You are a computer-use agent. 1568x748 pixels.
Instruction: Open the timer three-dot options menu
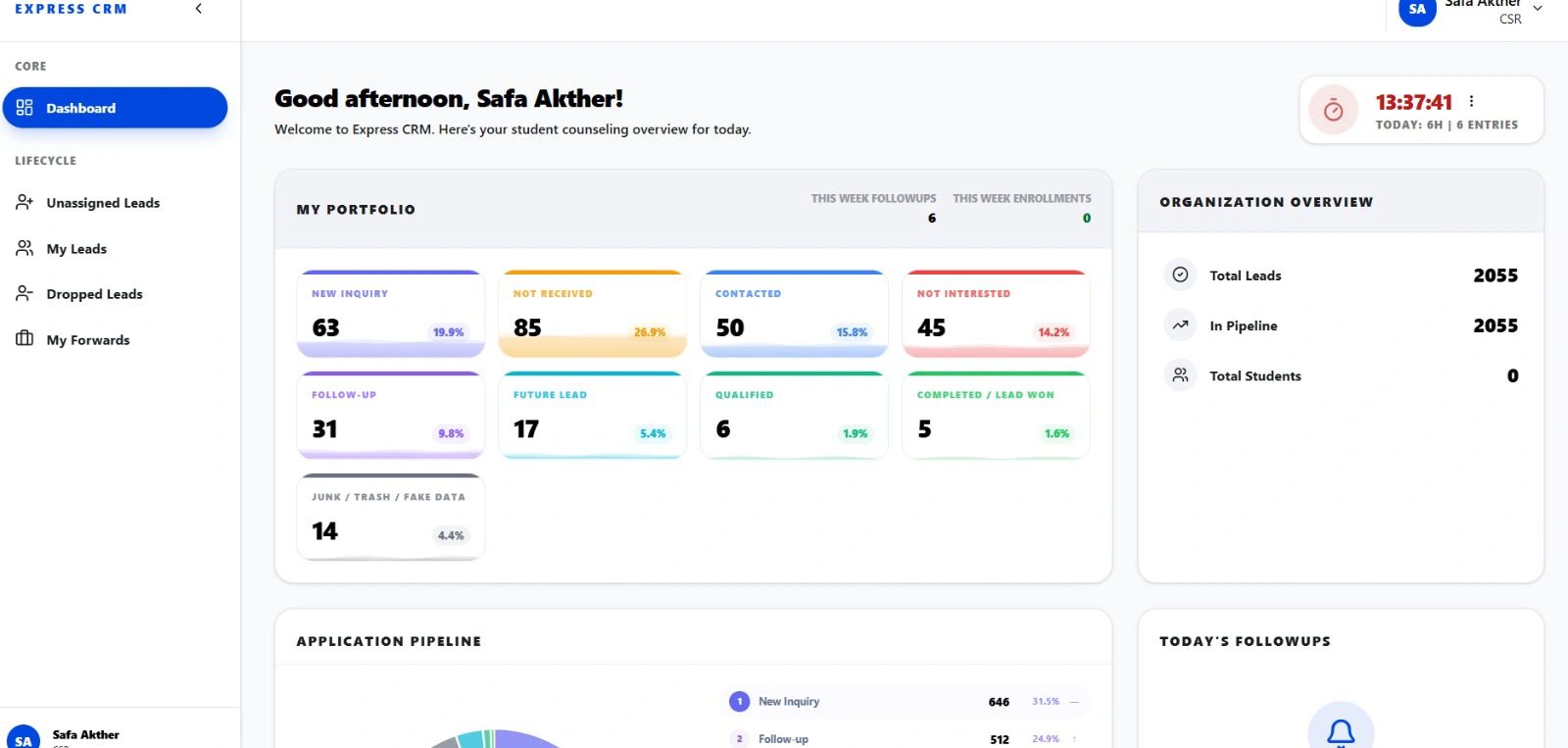tap(1471, 101)
